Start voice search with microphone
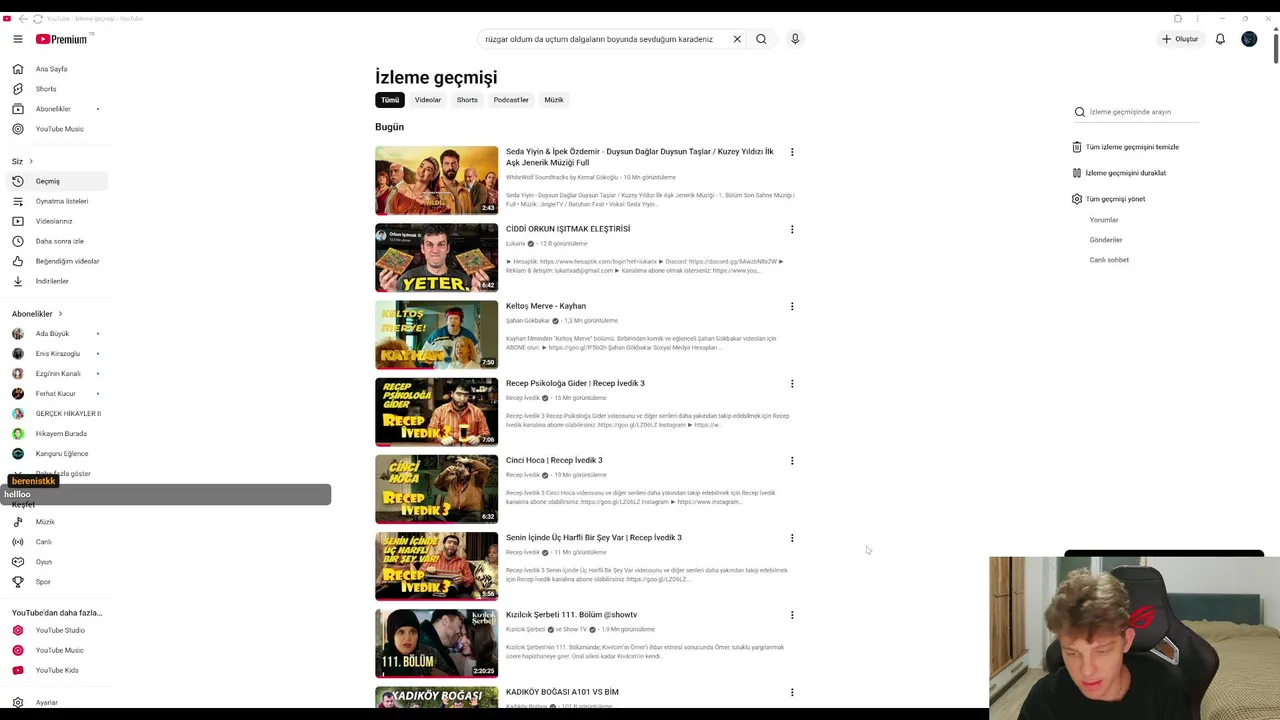 pos(795,39)
